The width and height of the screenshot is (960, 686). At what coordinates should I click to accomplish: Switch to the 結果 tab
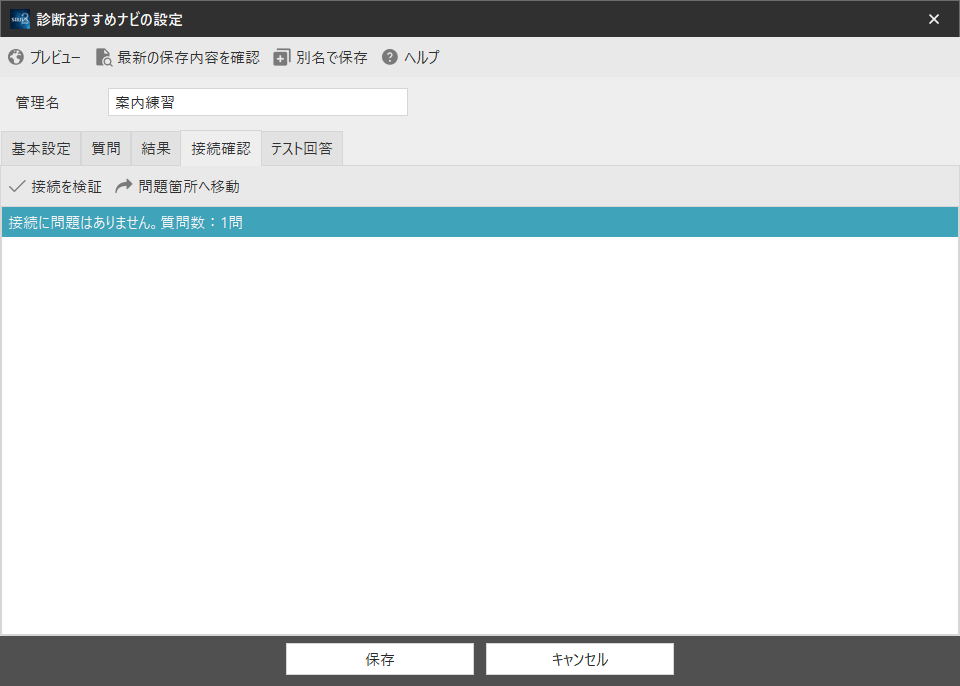pyautogui.click(x=156, y=149)
